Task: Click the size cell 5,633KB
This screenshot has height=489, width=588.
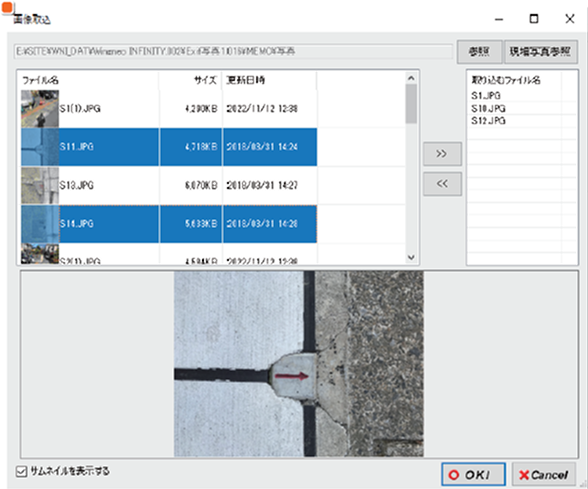Action: (x=201, y=224)
